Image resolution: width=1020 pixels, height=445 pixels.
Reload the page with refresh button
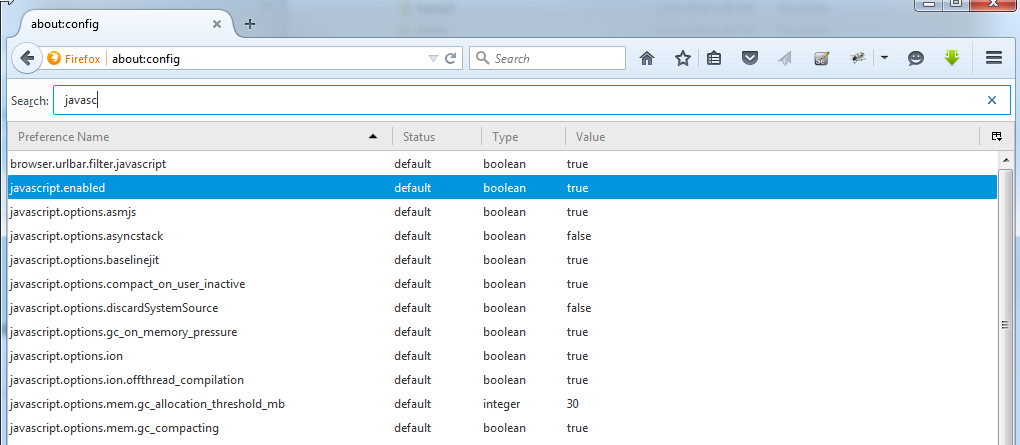click(x=451, y=59)
